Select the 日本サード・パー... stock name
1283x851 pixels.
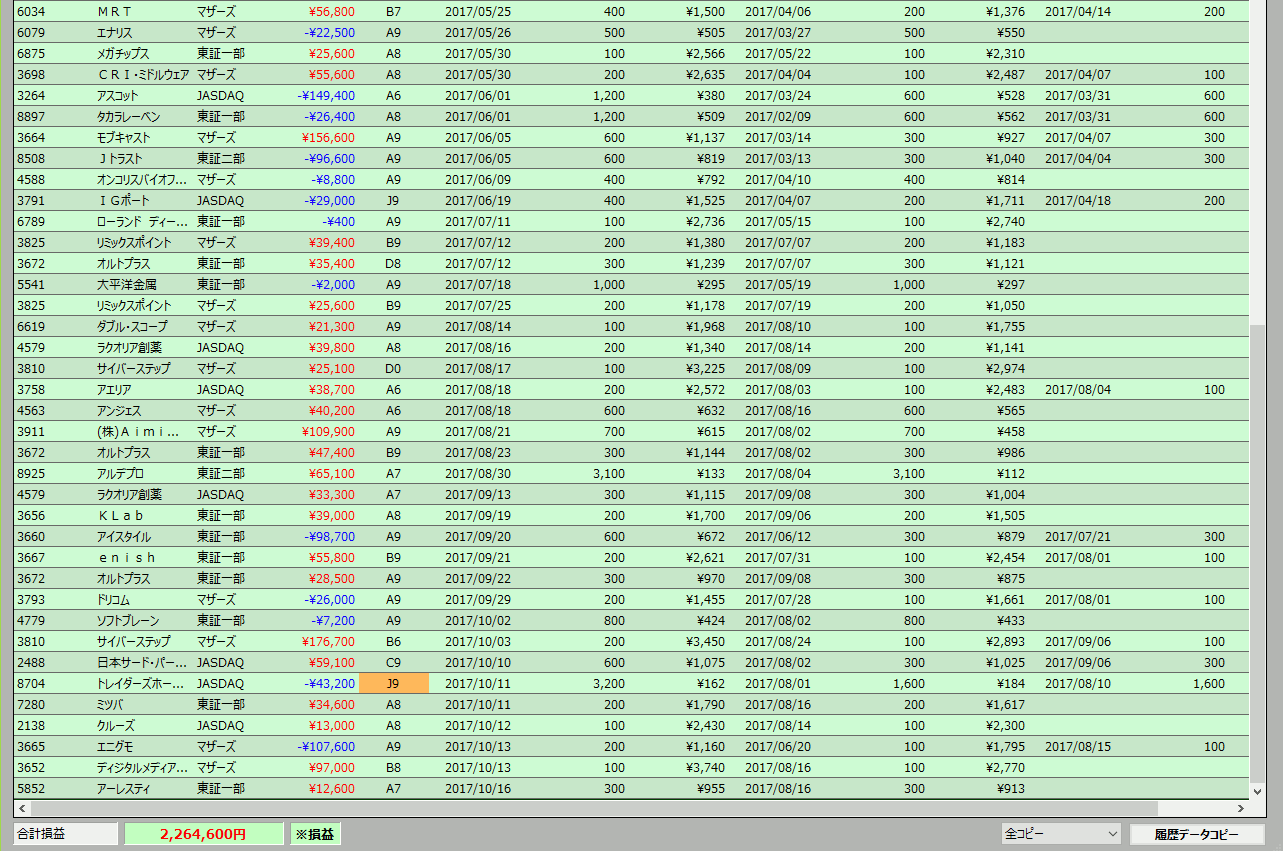click(x=141, y=662)
